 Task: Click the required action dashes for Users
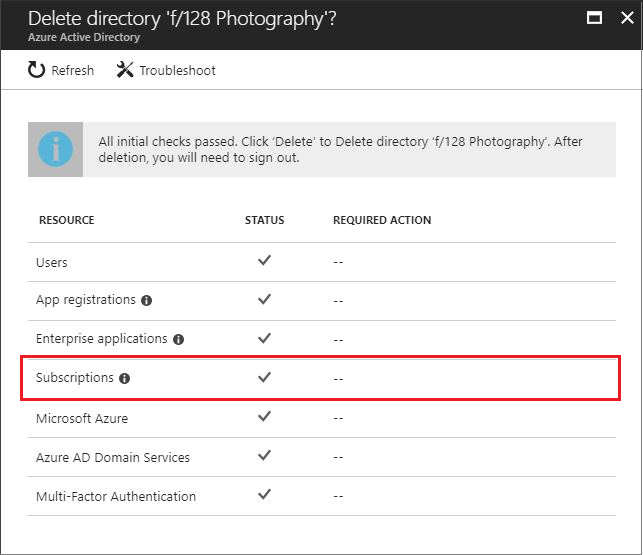338,263
